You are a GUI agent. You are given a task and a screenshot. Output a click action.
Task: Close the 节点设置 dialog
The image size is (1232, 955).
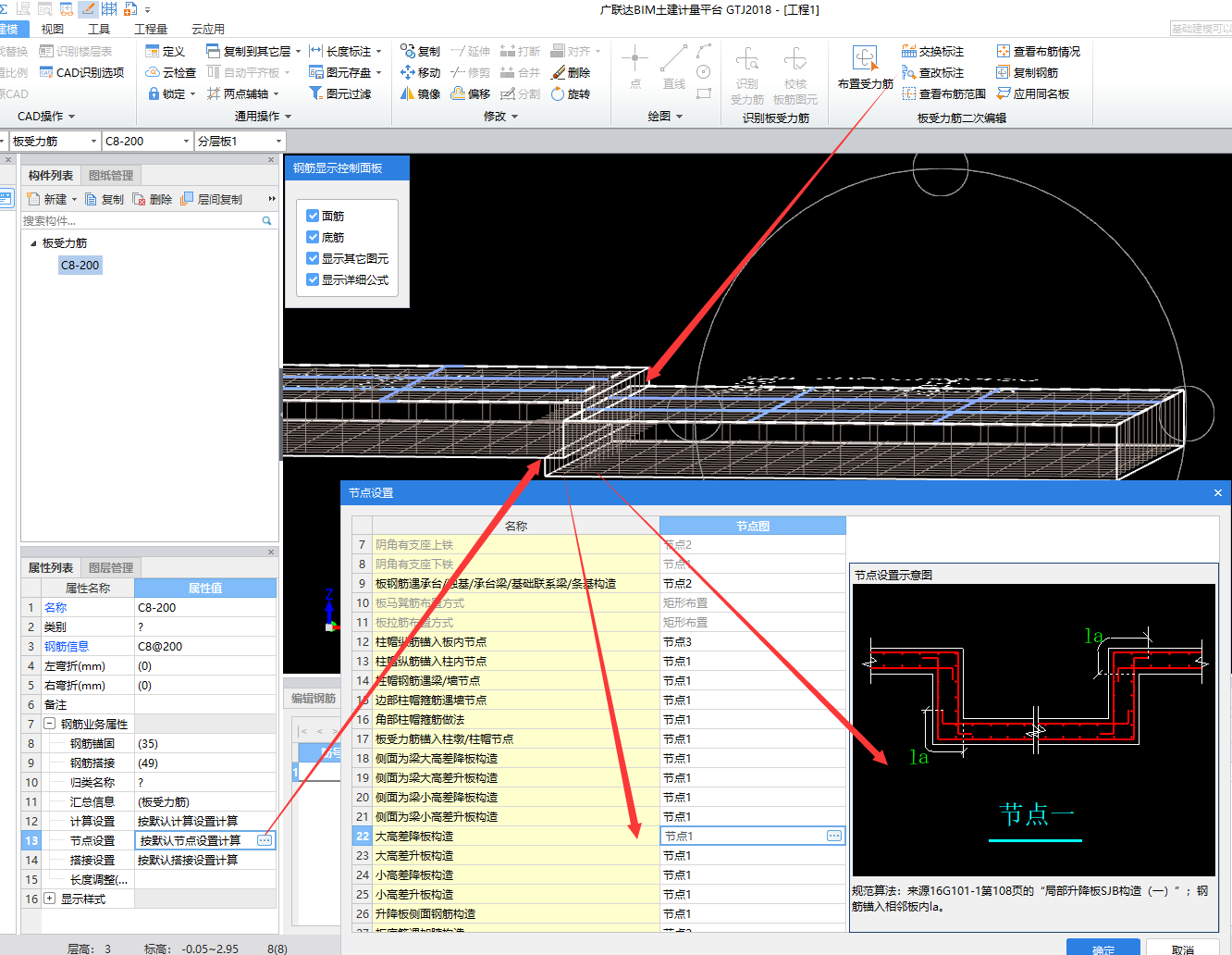(1218, 493)
